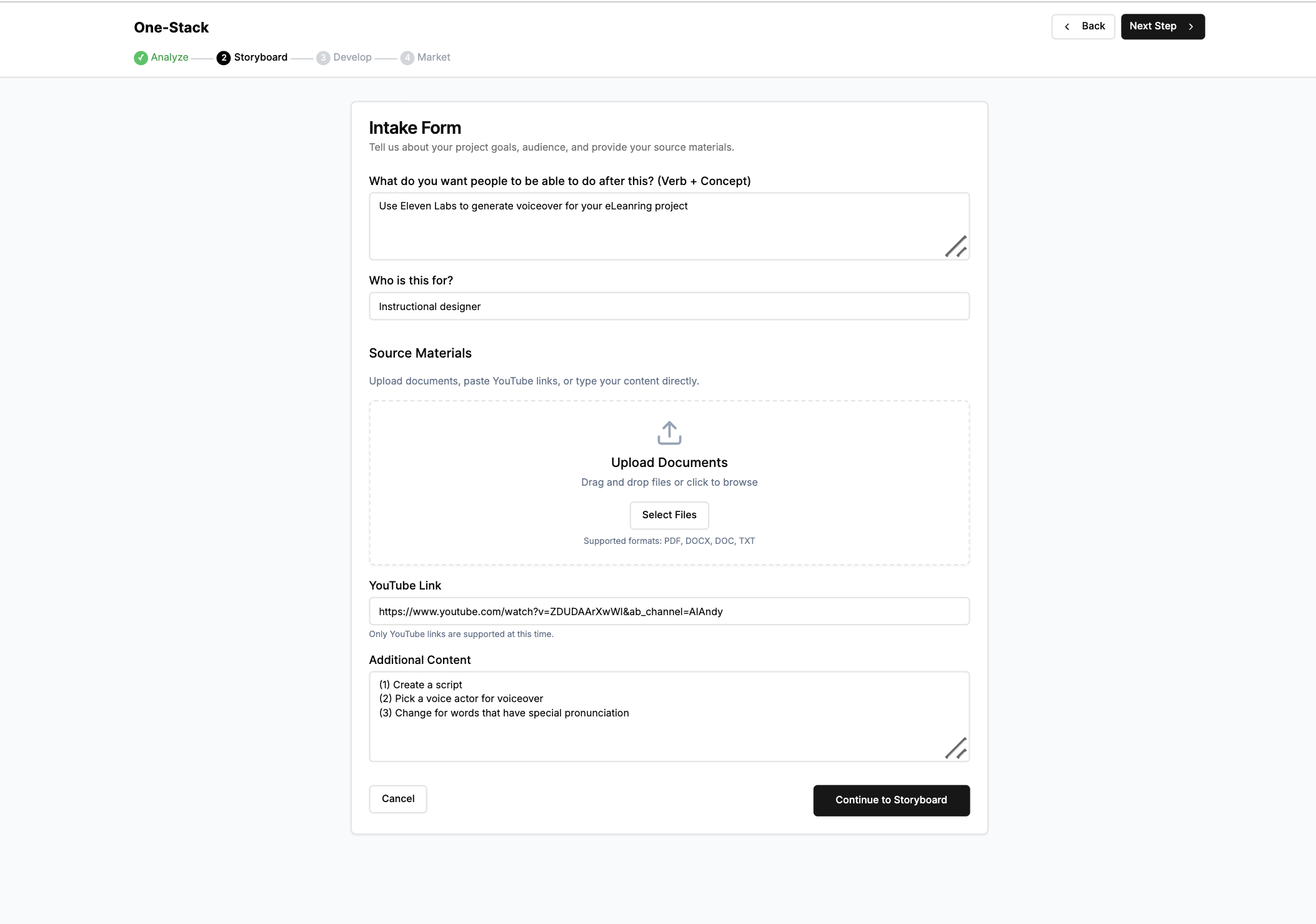Viewport: 1316px width, 924px height.
Task: Click the Back left chevron icon
Action: pyautogui.click(x=1067, y=26)
